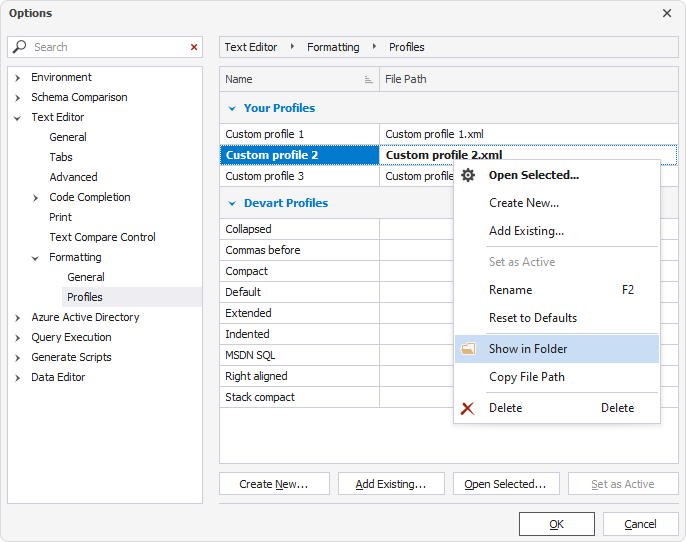
Task: Clear the search box with red X
Action: (x=194, y=47)
